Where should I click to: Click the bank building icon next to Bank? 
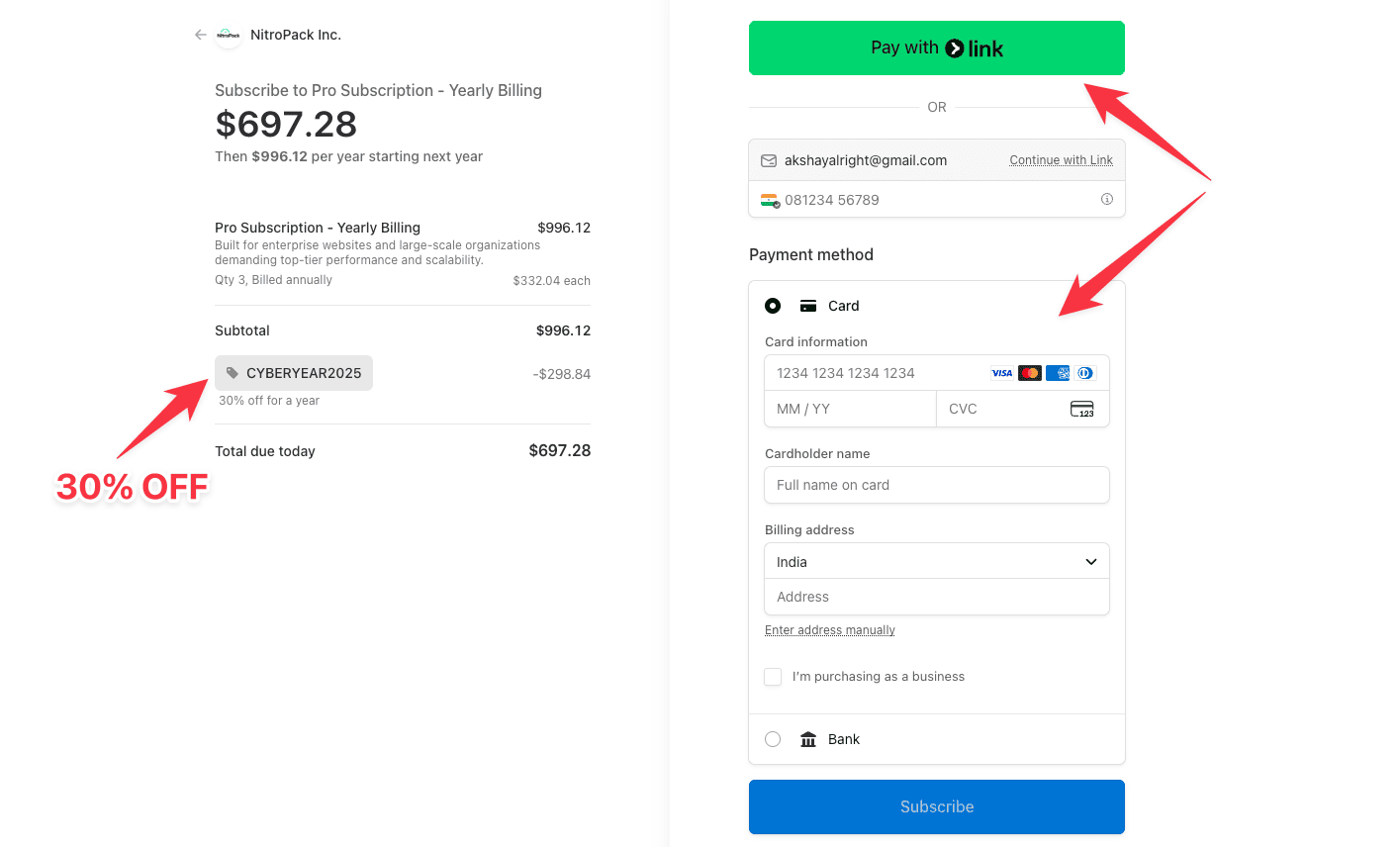[x=807, y=738]
